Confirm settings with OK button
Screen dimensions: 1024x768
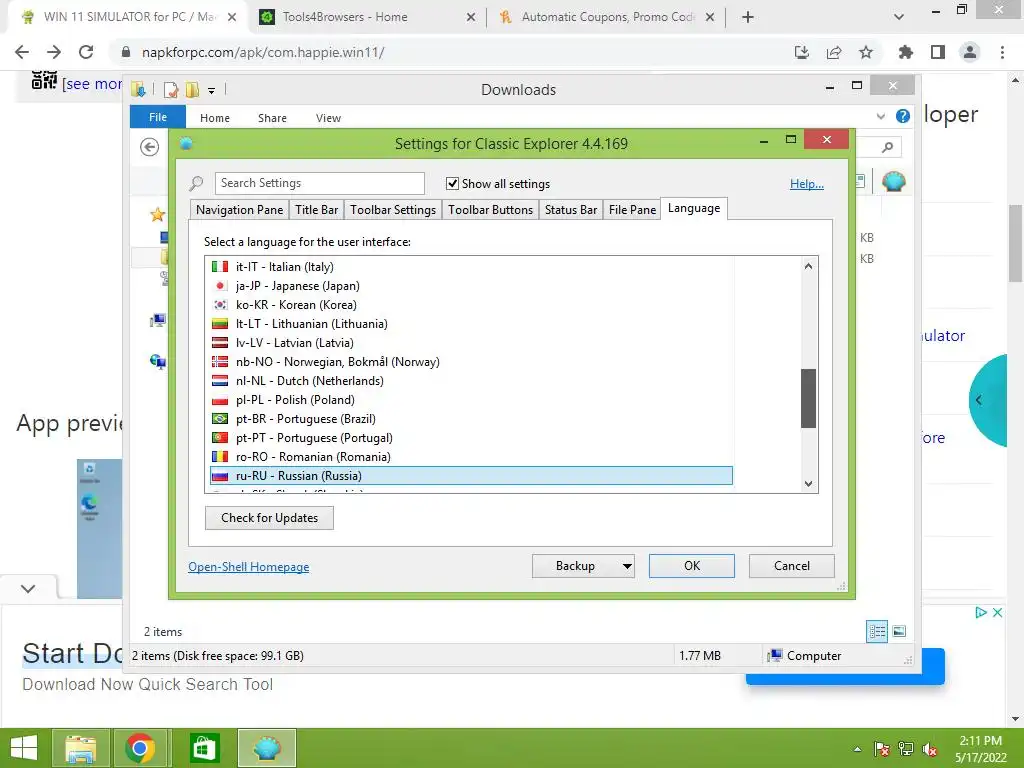point(692,566)
